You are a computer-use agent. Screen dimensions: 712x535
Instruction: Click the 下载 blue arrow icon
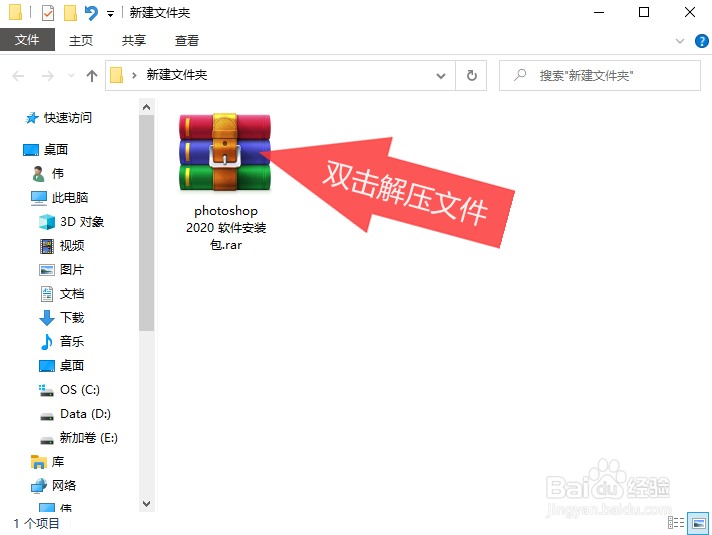point(47,318)
